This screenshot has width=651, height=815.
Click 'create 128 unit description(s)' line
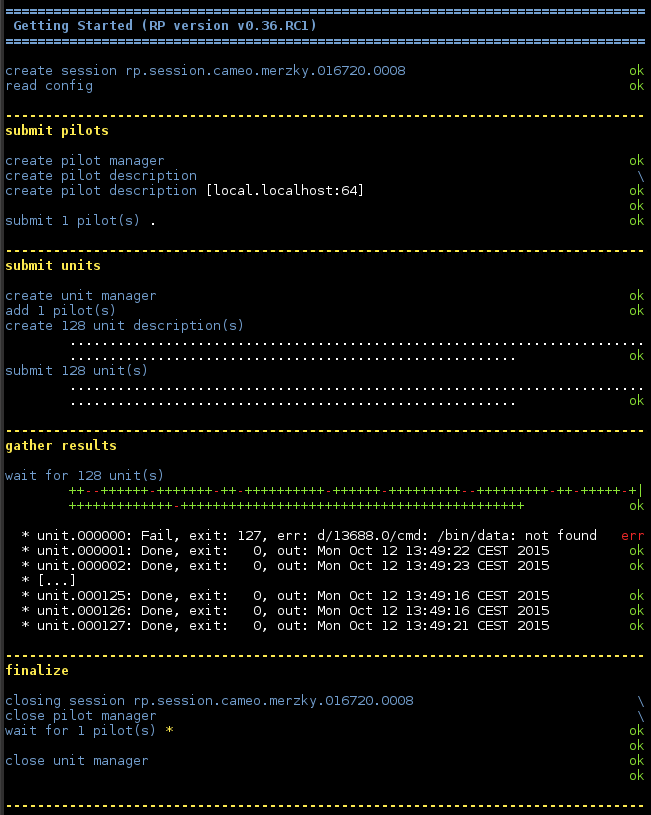[x=124, y=326]
